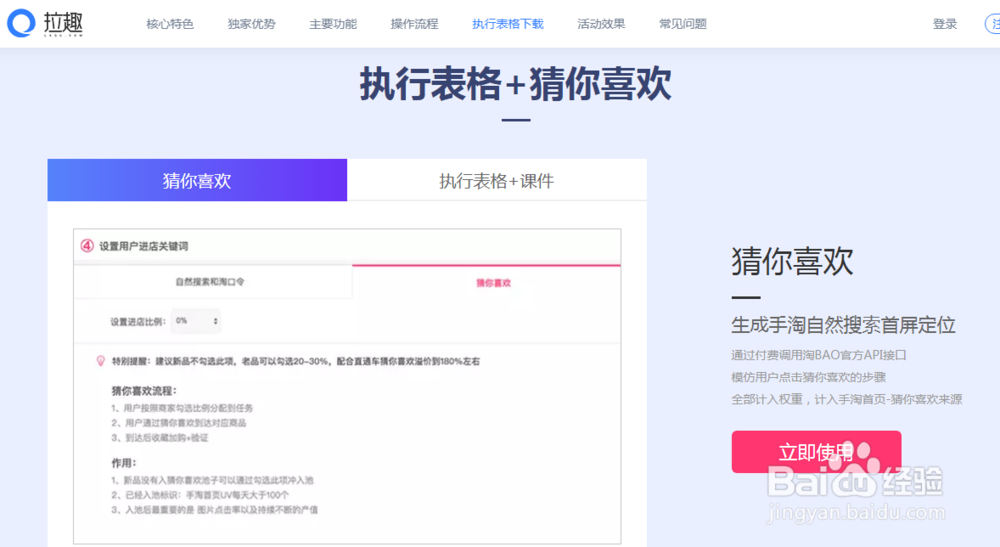The height and width of the screenshot is (547, 1000).
Task: Click the 拉趣 logo icon
Action: pyautogui.click(x=21, y=24)
